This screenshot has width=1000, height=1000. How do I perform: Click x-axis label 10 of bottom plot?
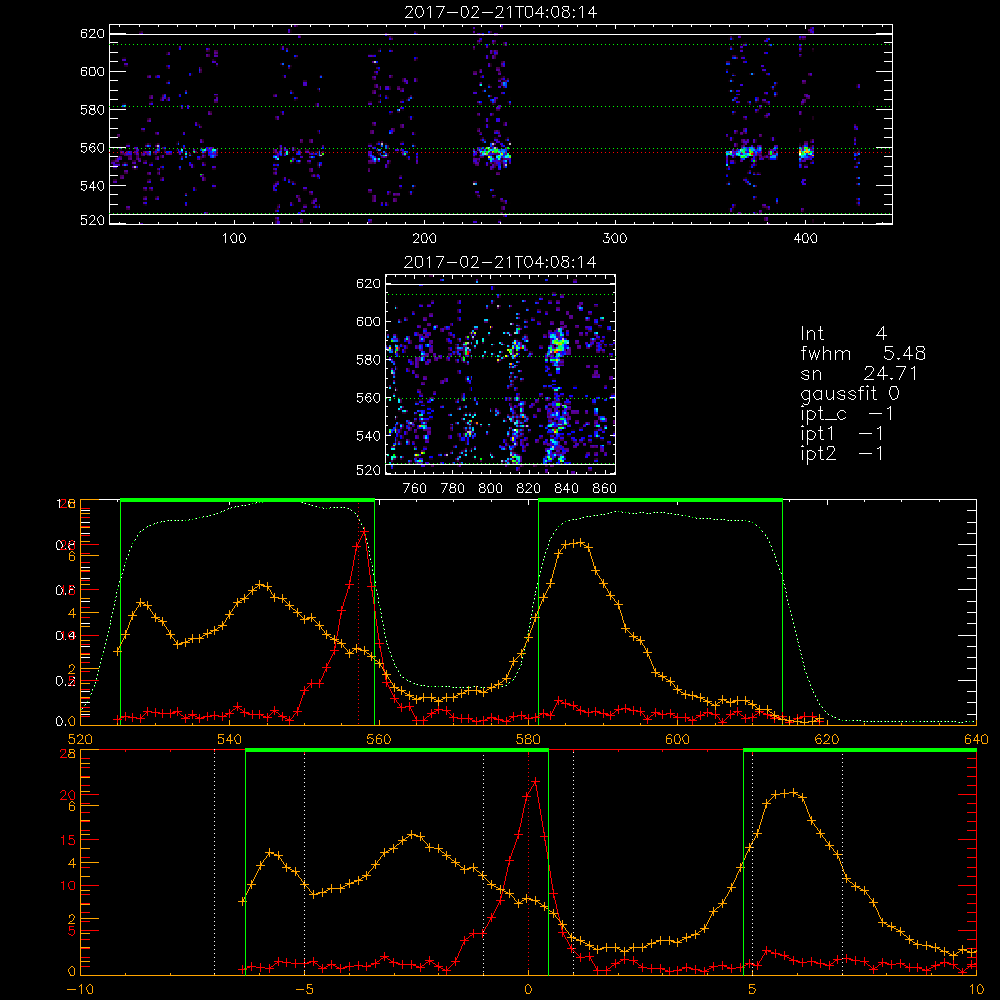click(x=976, y=989)
